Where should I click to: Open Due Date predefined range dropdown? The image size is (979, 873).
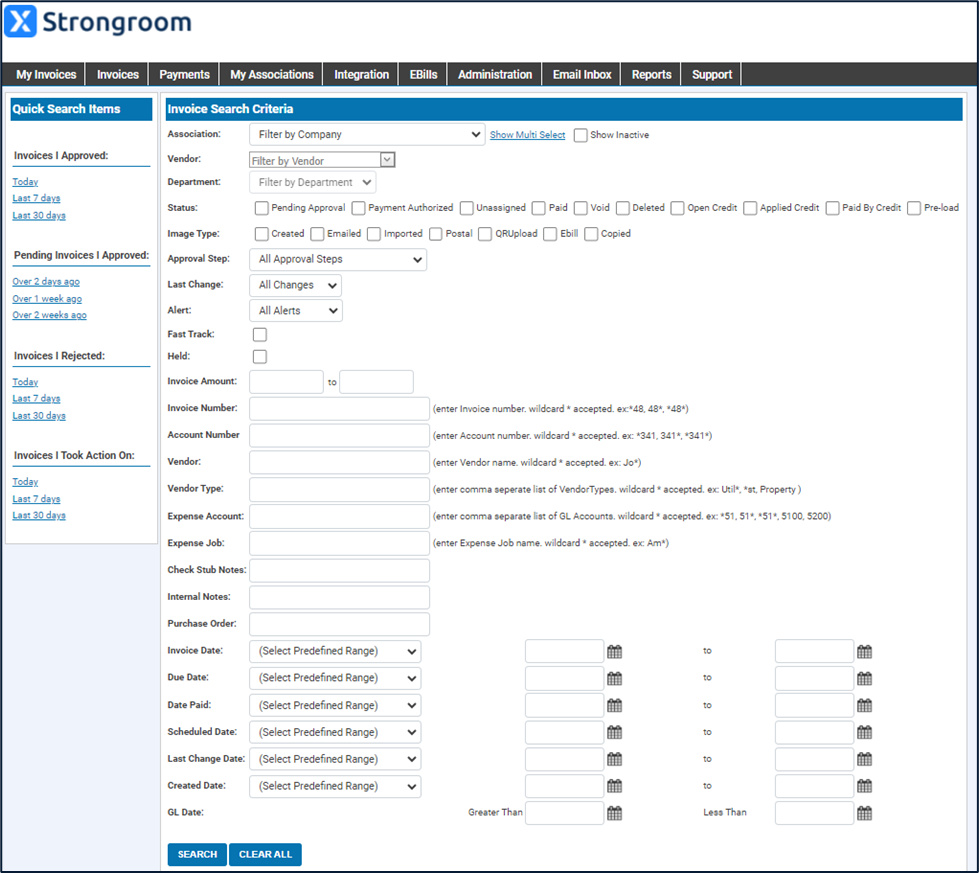coord(335,678)
